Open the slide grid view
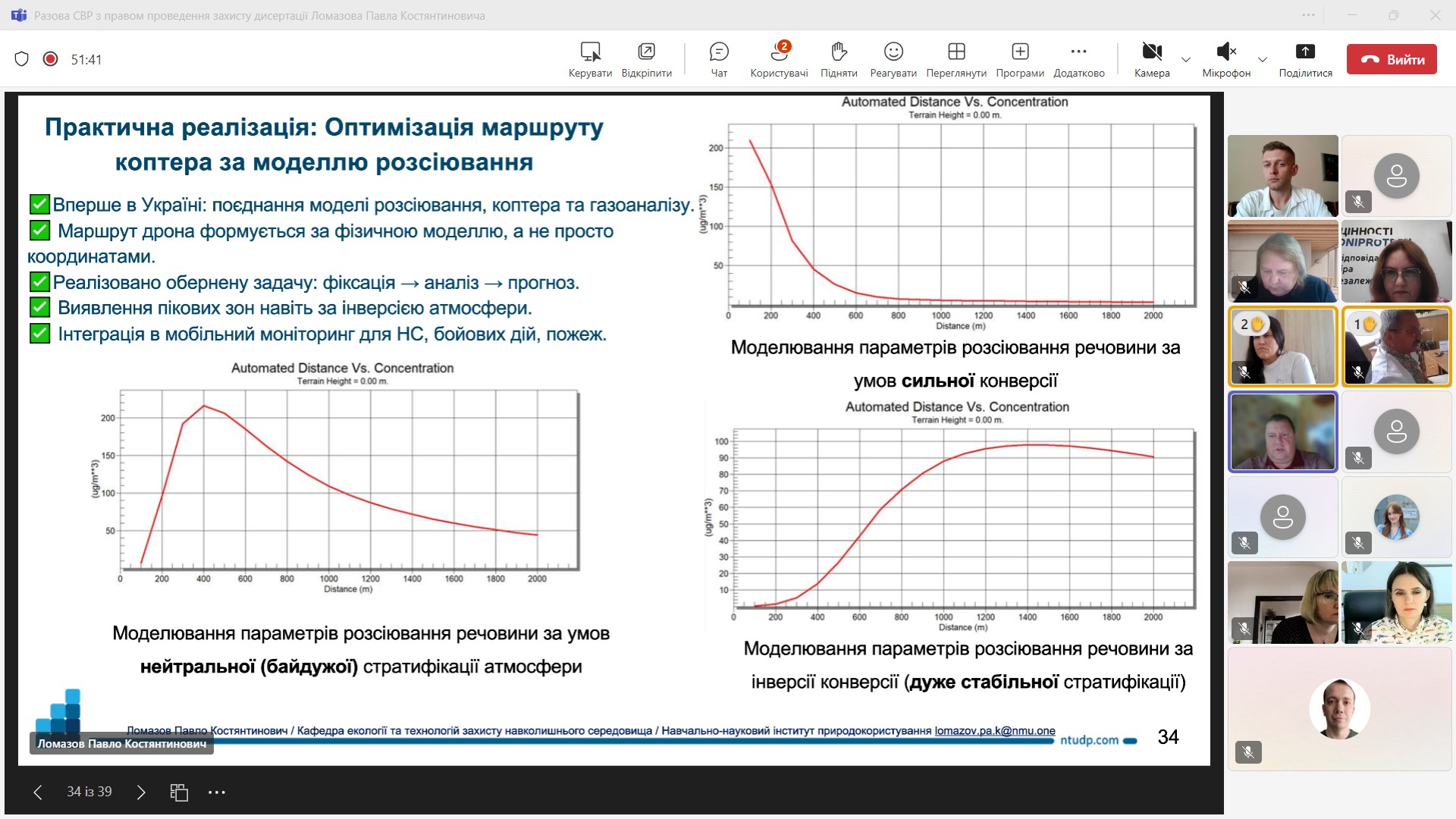Viewport: 1456px width, 819px height. (x=179, y=792)
